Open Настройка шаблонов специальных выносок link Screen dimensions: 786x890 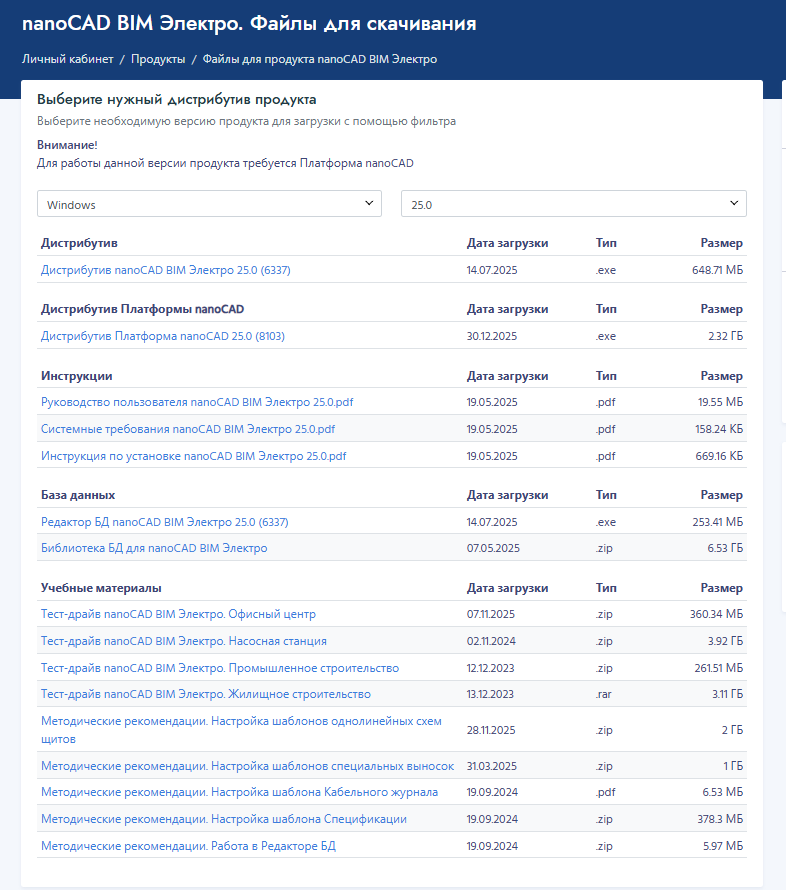(247, 766)
